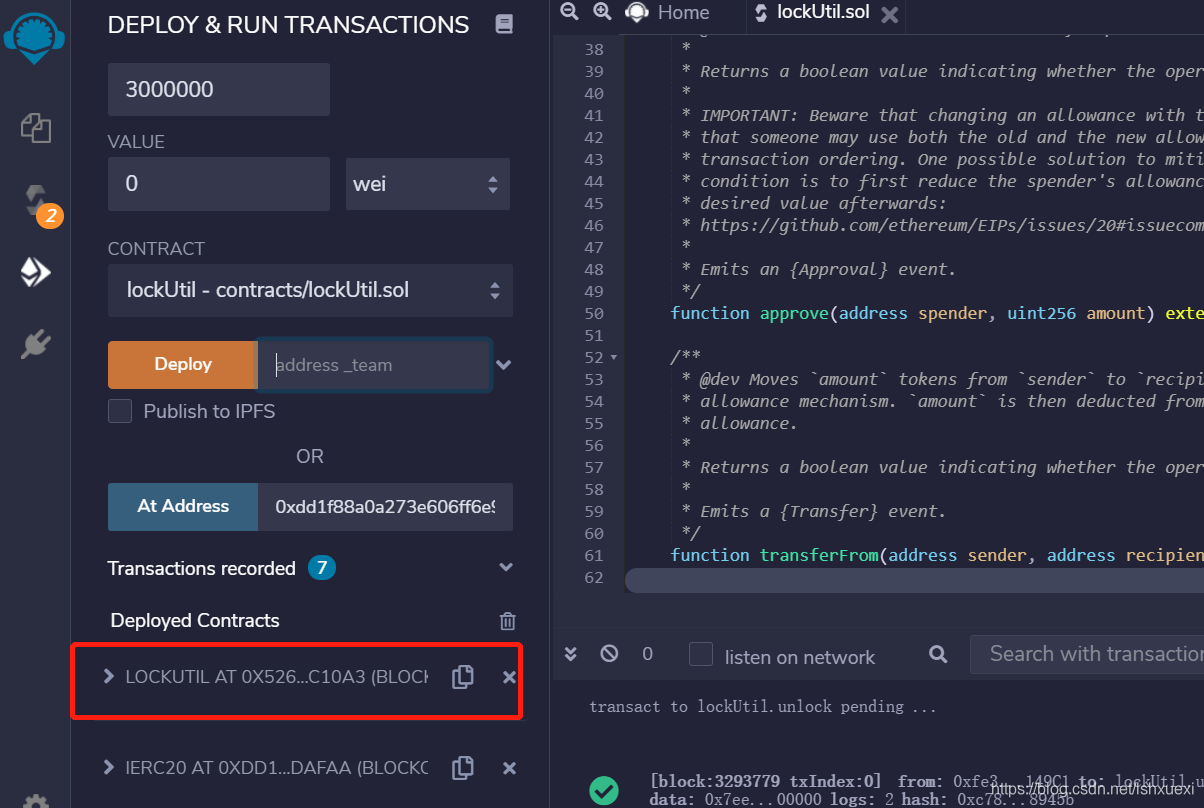This screenshot has width=1204, height=808.
Task: Focus Search with transaction hash field
Action: click(1087, 654)
